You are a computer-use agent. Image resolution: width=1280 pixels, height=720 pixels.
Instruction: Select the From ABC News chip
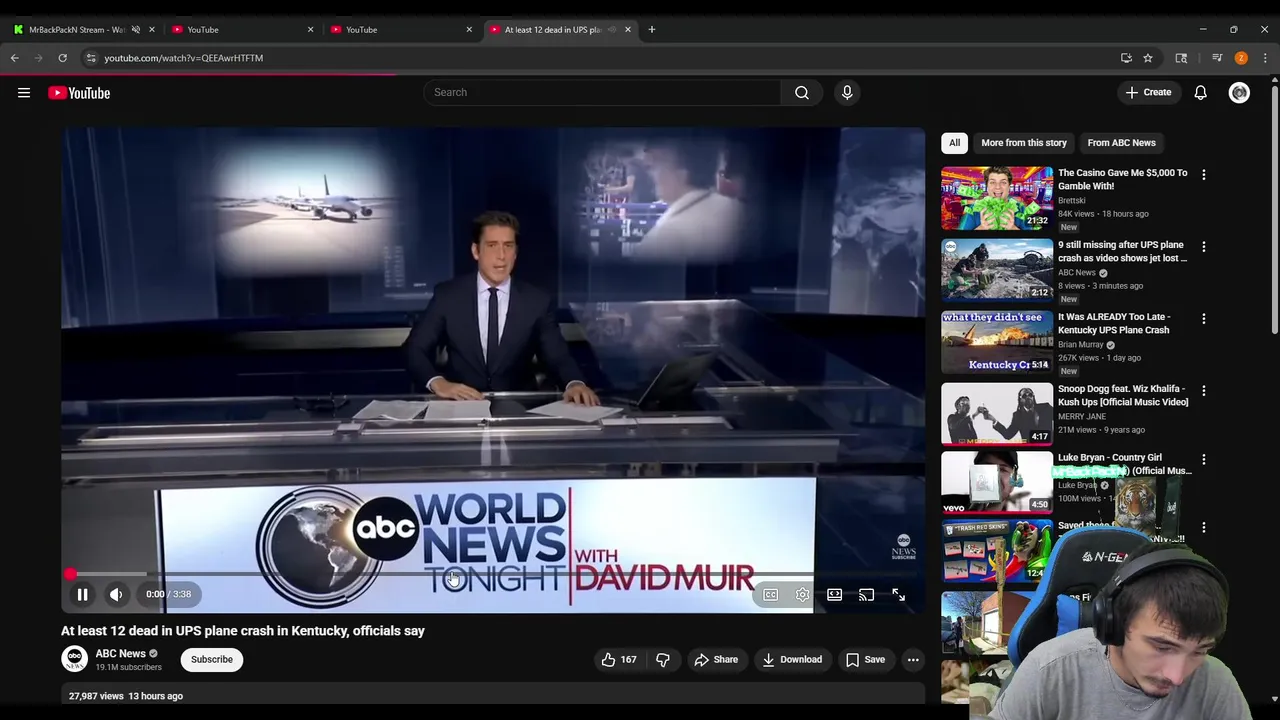pos(1121,143)
